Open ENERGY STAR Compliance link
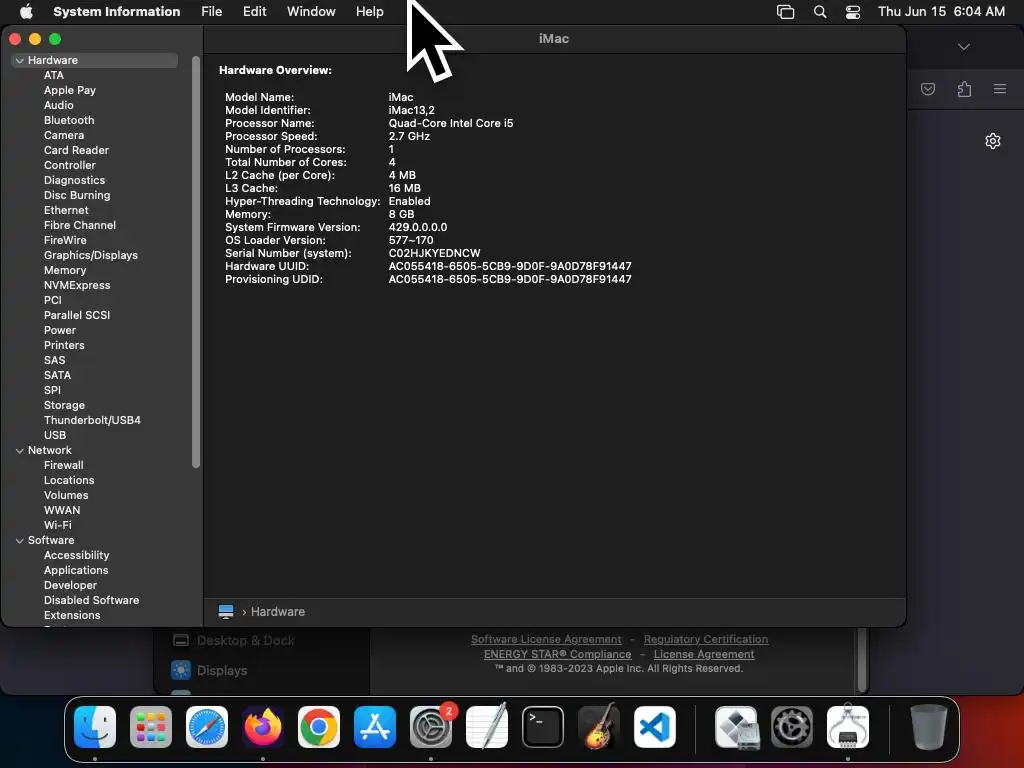Image resolution: width=1024 pixels, height=768 pixels. [x=557, y=654]
